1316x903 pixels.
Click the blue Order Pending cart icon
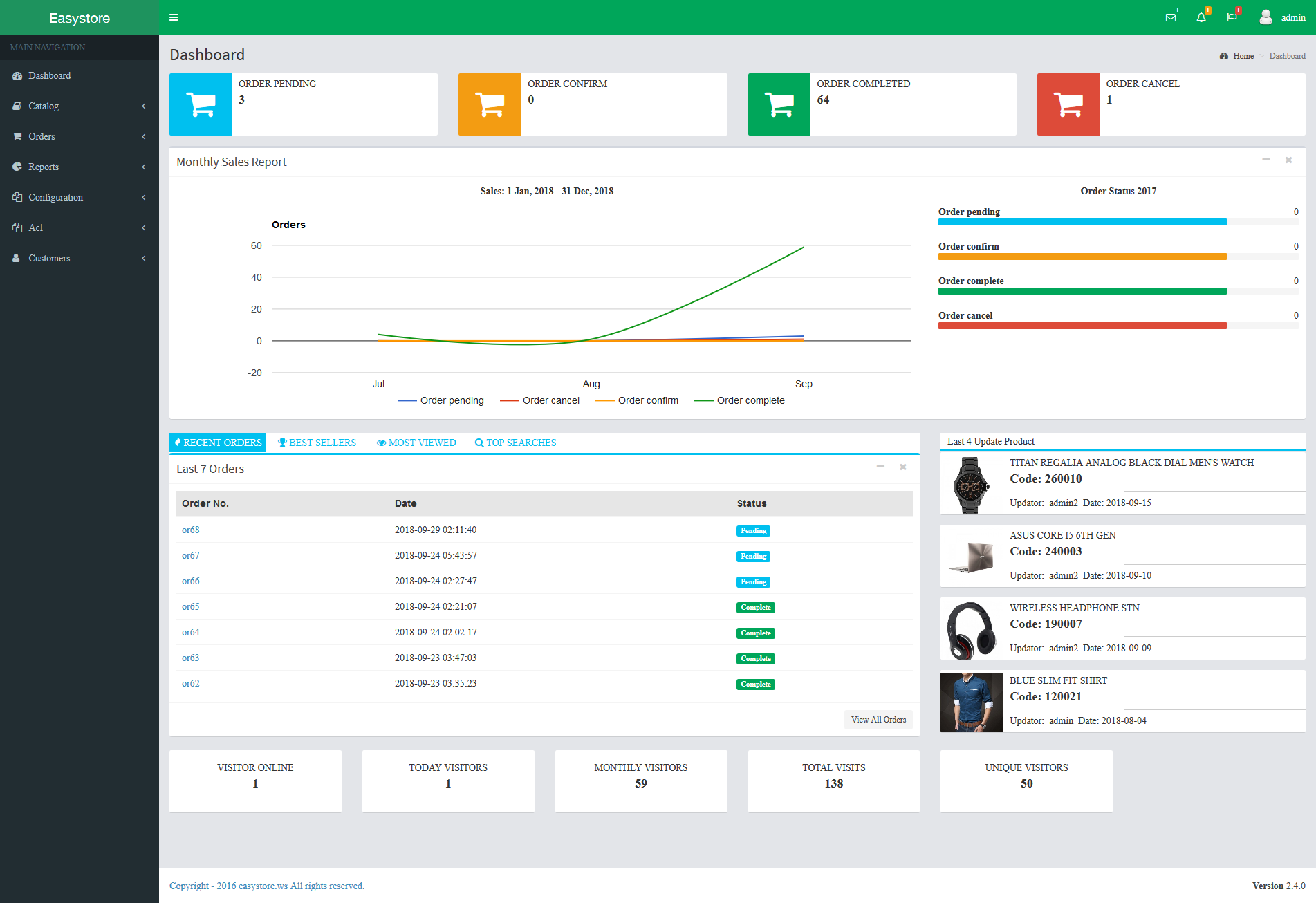[201, 104]
